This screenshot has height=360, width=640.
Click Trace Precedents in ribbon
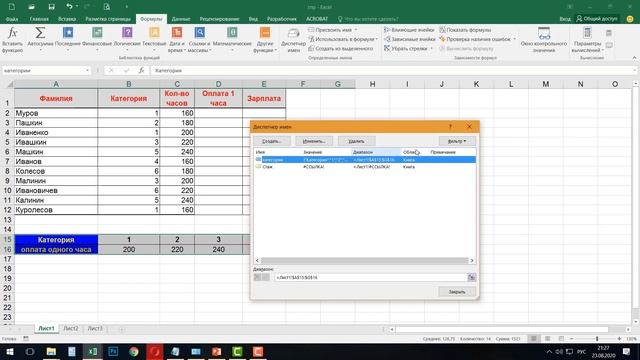pyautogui.click(x=409, y=30)
